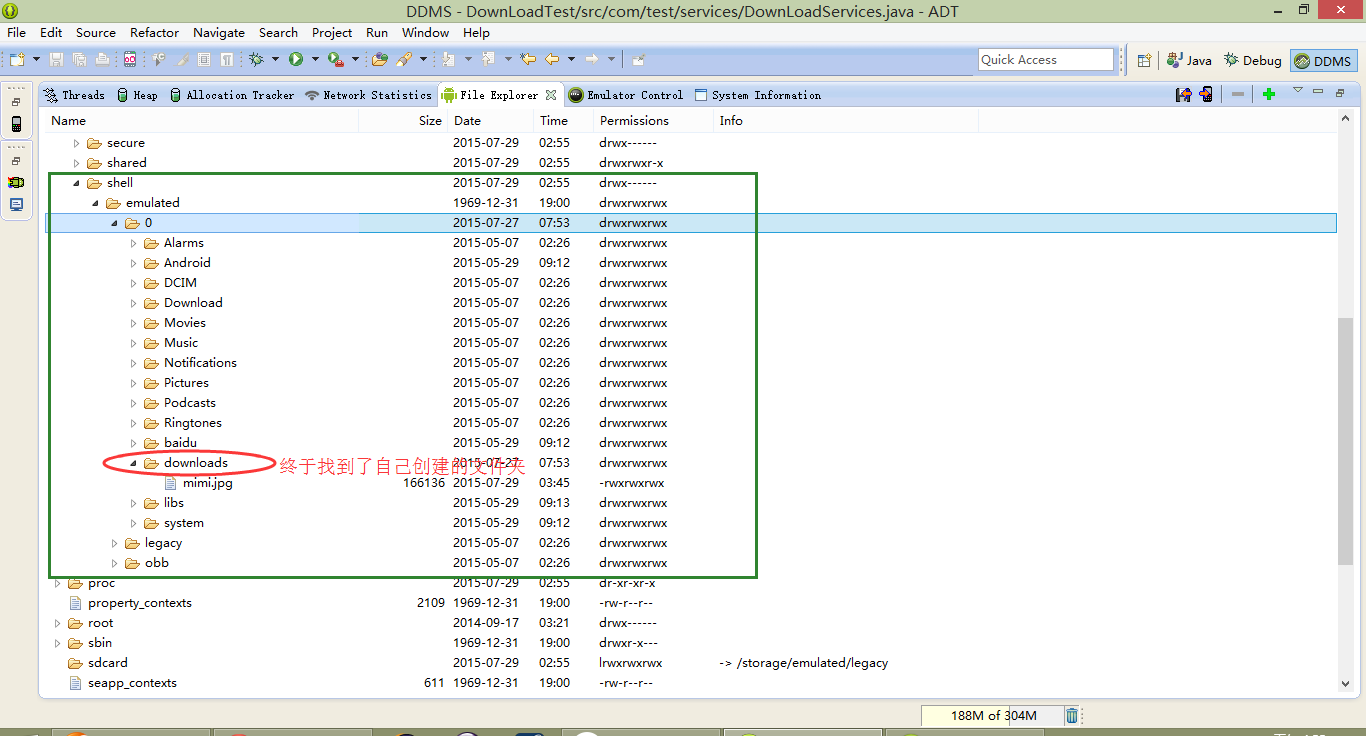Select the mimi.jpg file
Image resolution: width=1366 pixels, height=736 pixels.
coord(207,483)
